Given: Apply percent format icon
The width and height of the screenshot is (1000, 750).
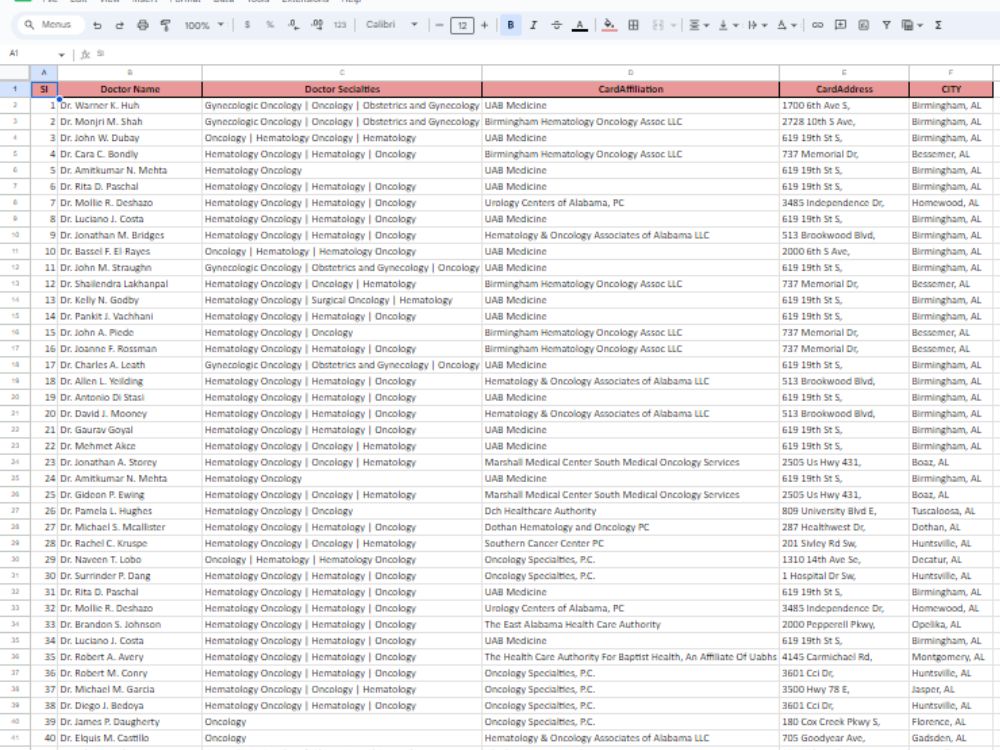Looking at the screenshot, I should click(270, 25).
